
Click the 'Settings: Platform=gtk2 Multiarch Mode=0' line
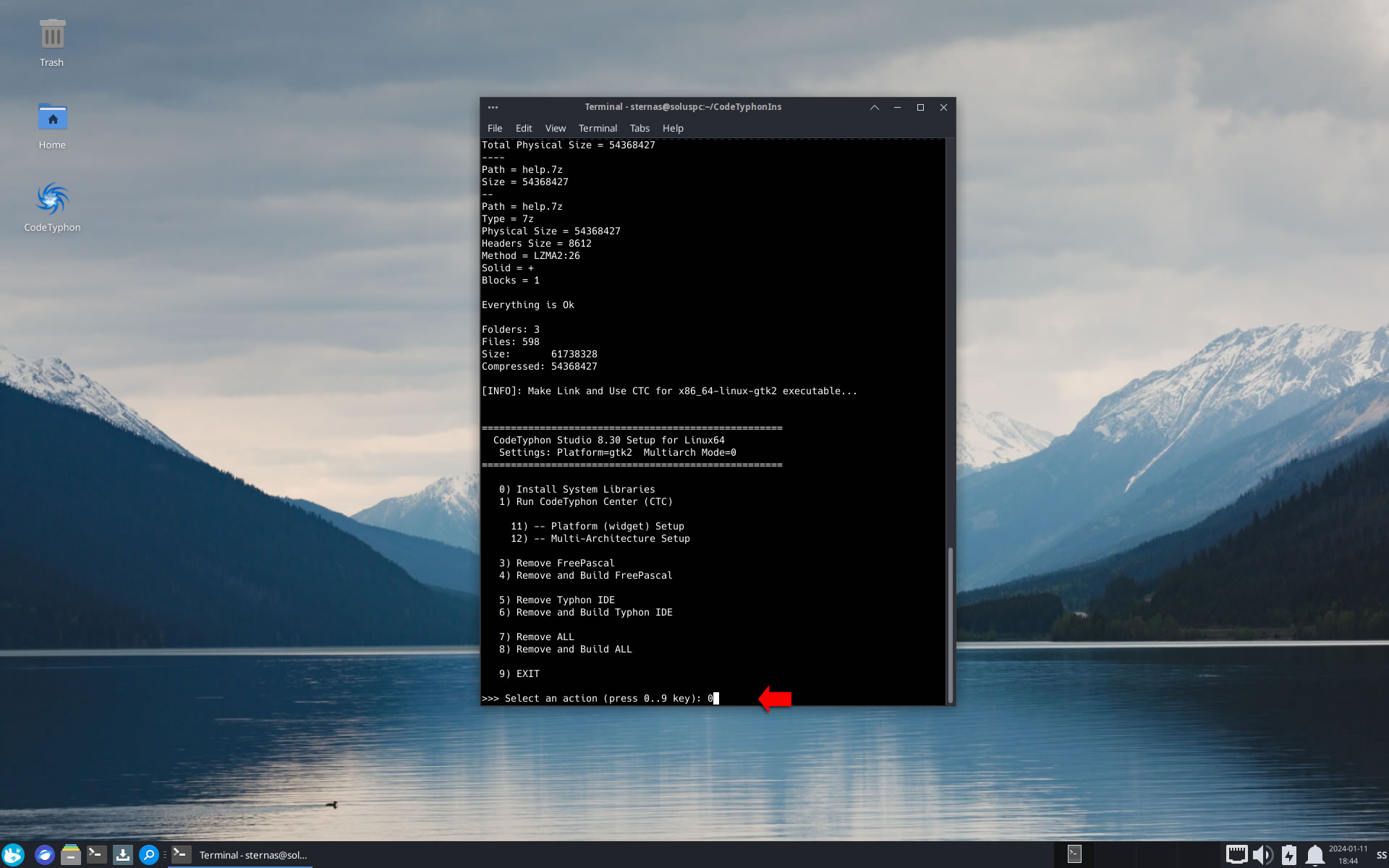click(x=617, y=452)
